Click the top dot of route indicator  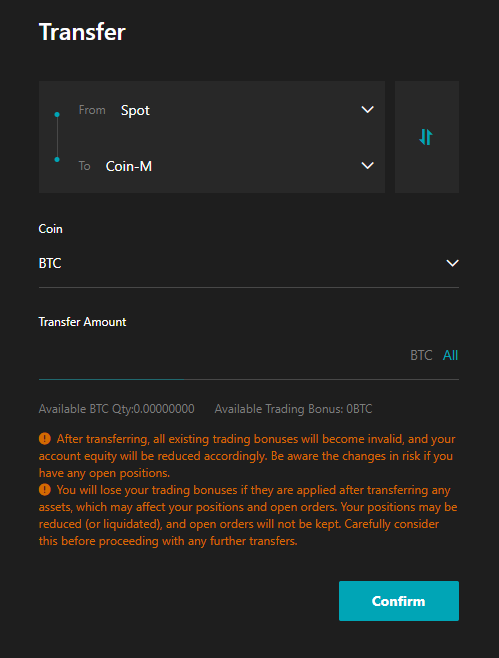click(57, 114)
